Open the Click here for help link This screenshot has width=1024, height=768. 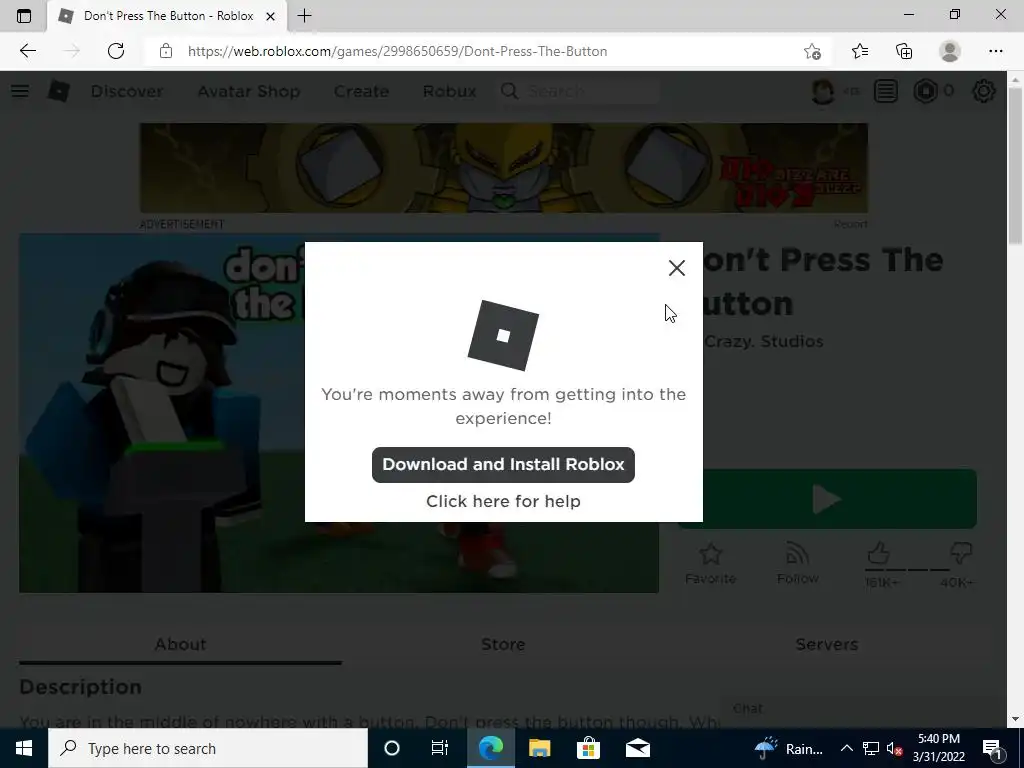point(503,501)
